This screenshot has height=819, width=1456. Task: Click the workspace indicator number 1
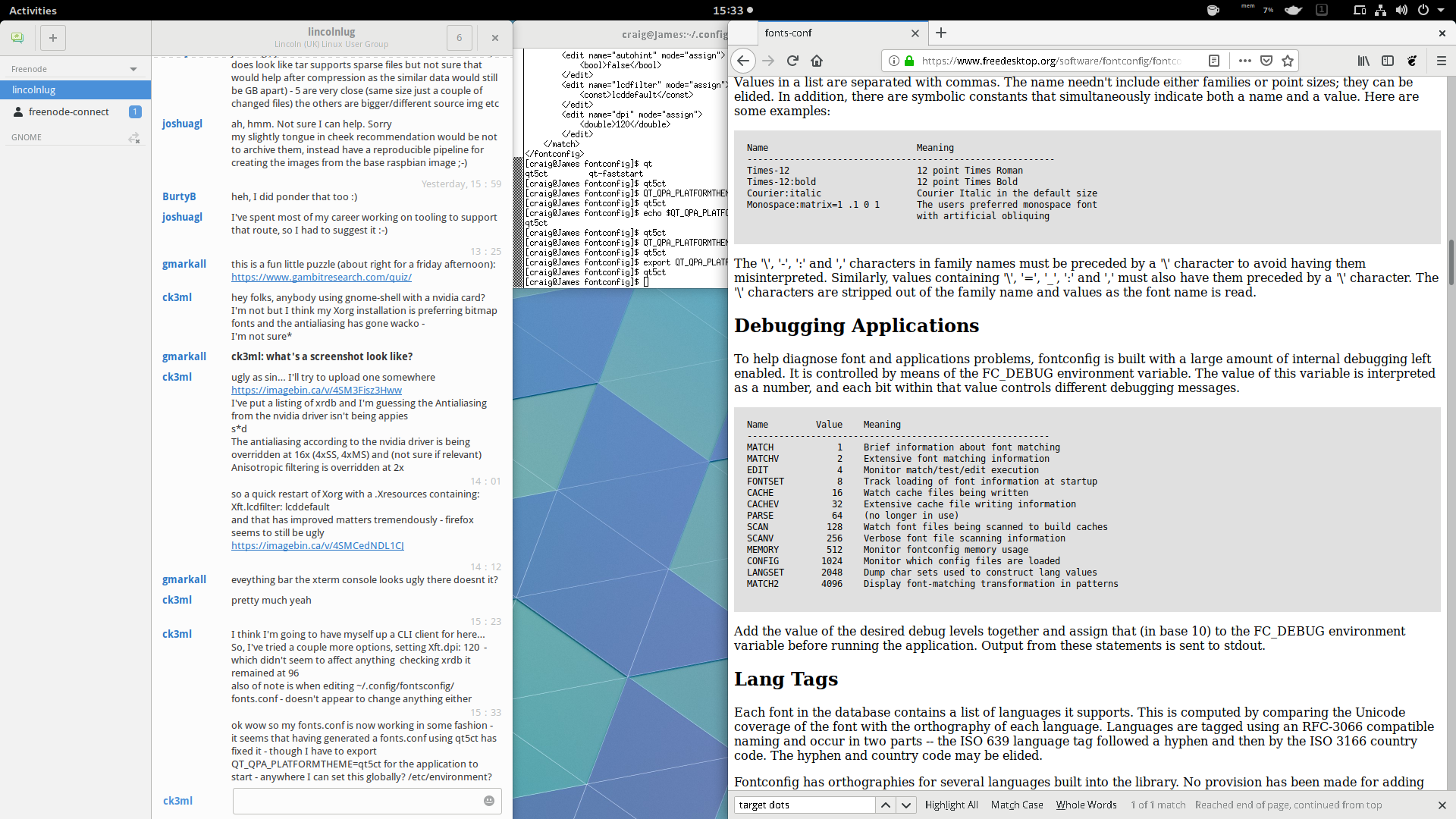coord(1322,11)
